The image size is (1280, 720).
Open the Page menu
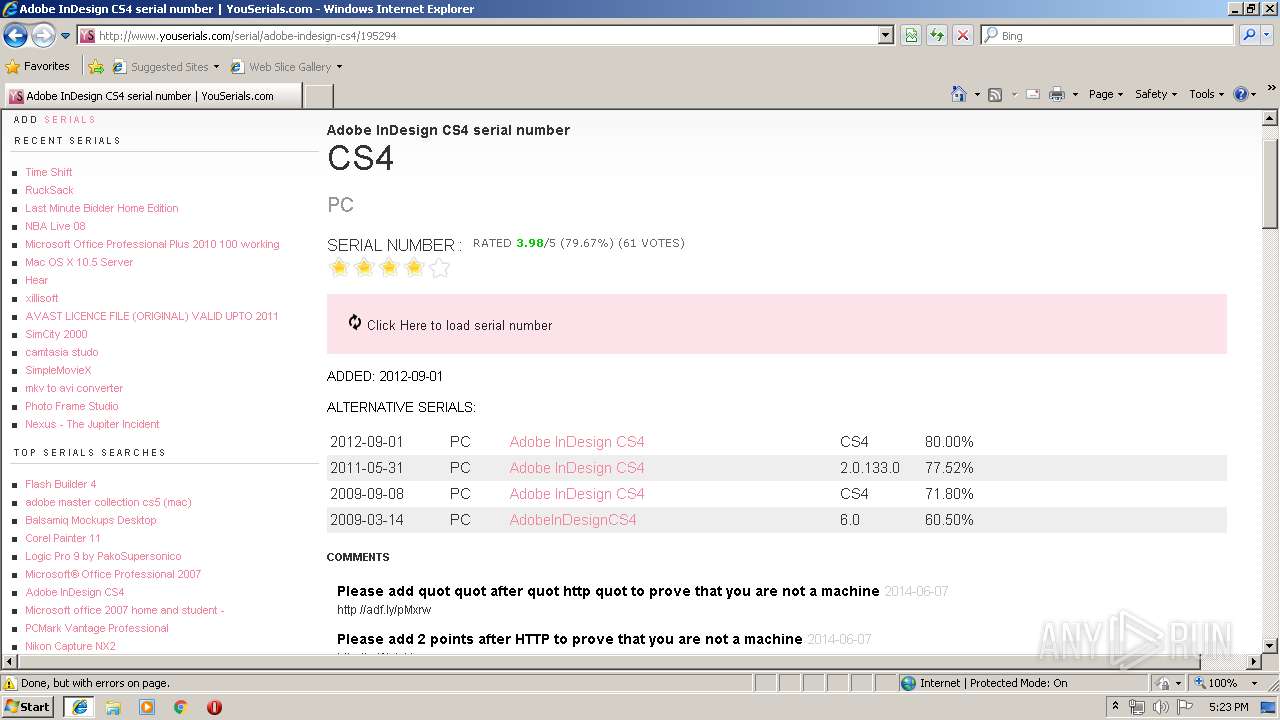(1105, 94)
